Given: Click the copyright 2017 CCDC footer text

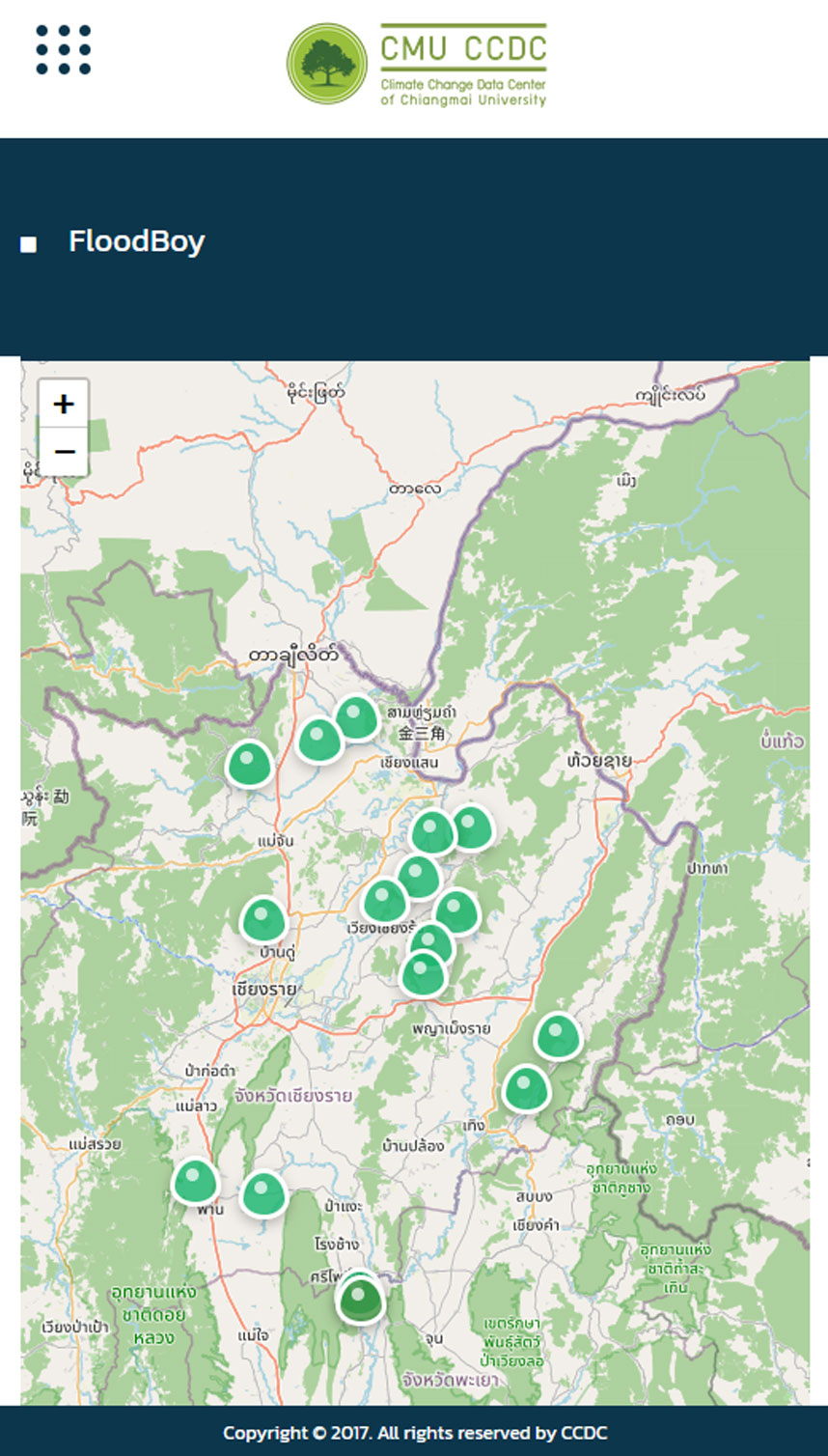Looking at the screenshot, I should [415, 1433].
